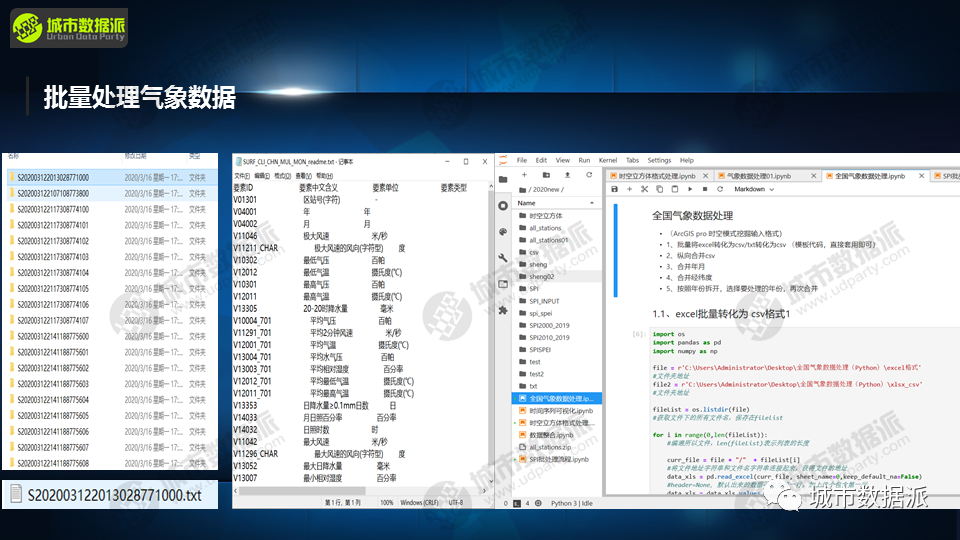Open the Edit menu in JupyterLab
This screenshot has width=960, height=540.
pyautogui.click(x=541, y=160)
